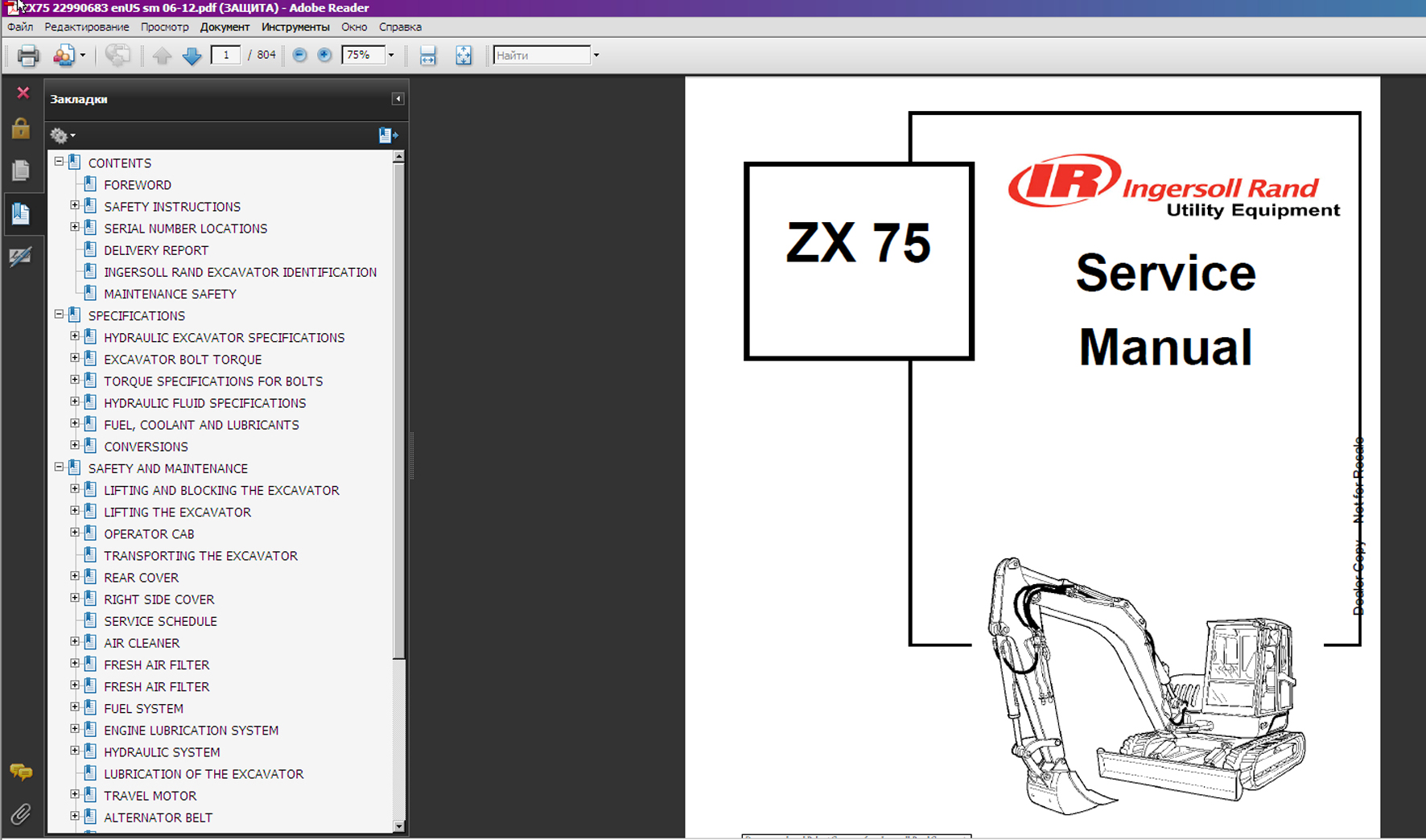Open the zoom percentage dropdown arrow

tap(391, 56)
